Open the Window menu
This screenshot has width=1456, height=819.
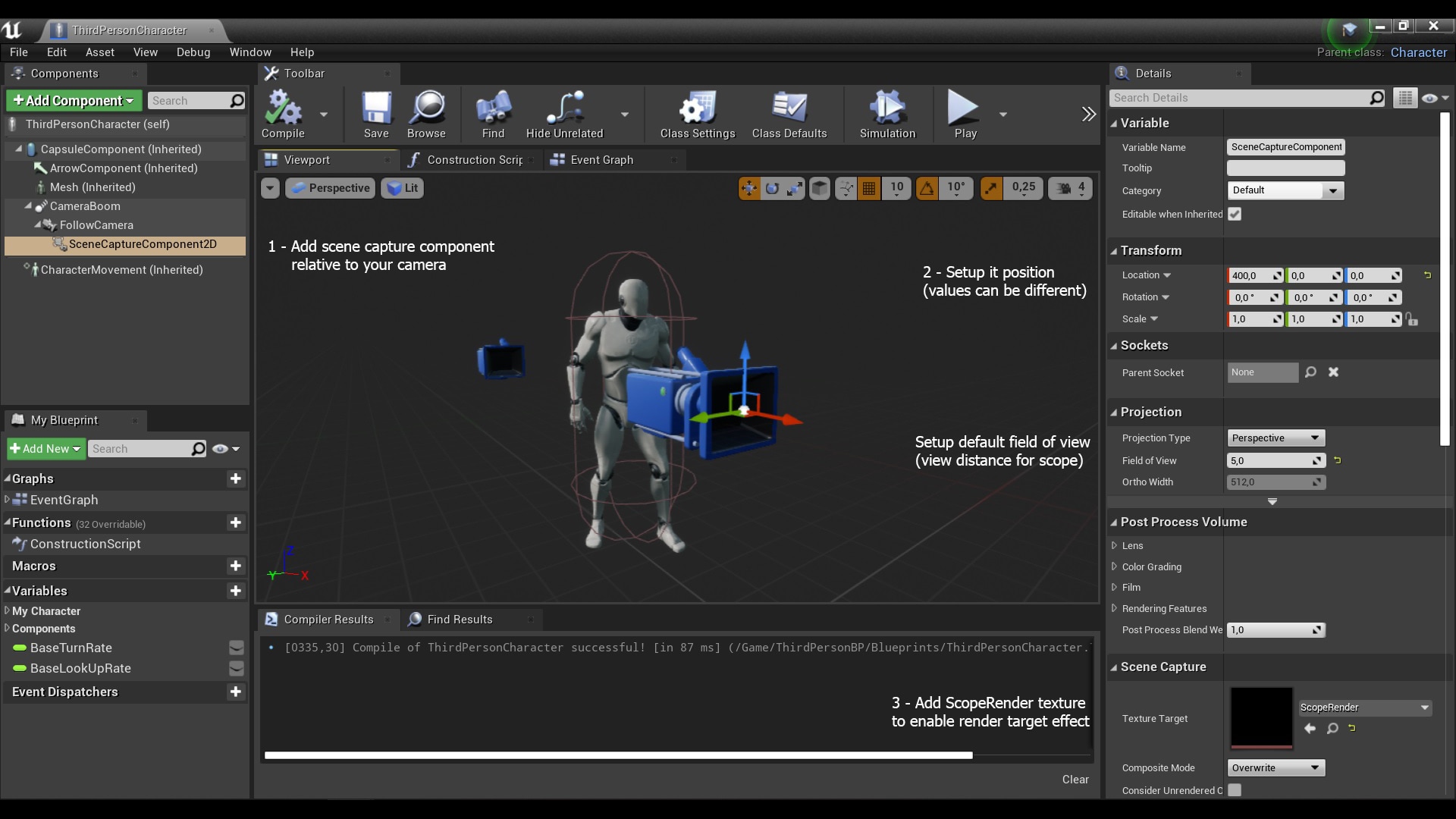(x=250, y=52)
